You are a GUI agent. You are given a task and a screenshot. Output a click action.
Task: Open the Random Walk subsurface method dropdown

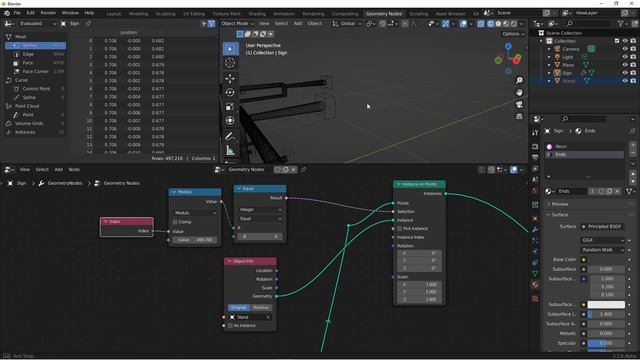tap(602, 250)
